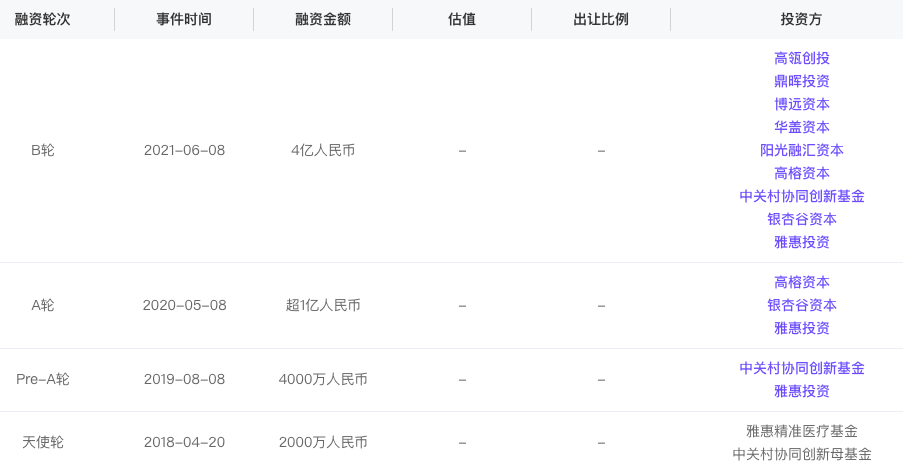The image size is (903, 474).
Task: Click the 鼎晖投资 investor link
Action: pyautogui.click(x=801, y=81)
